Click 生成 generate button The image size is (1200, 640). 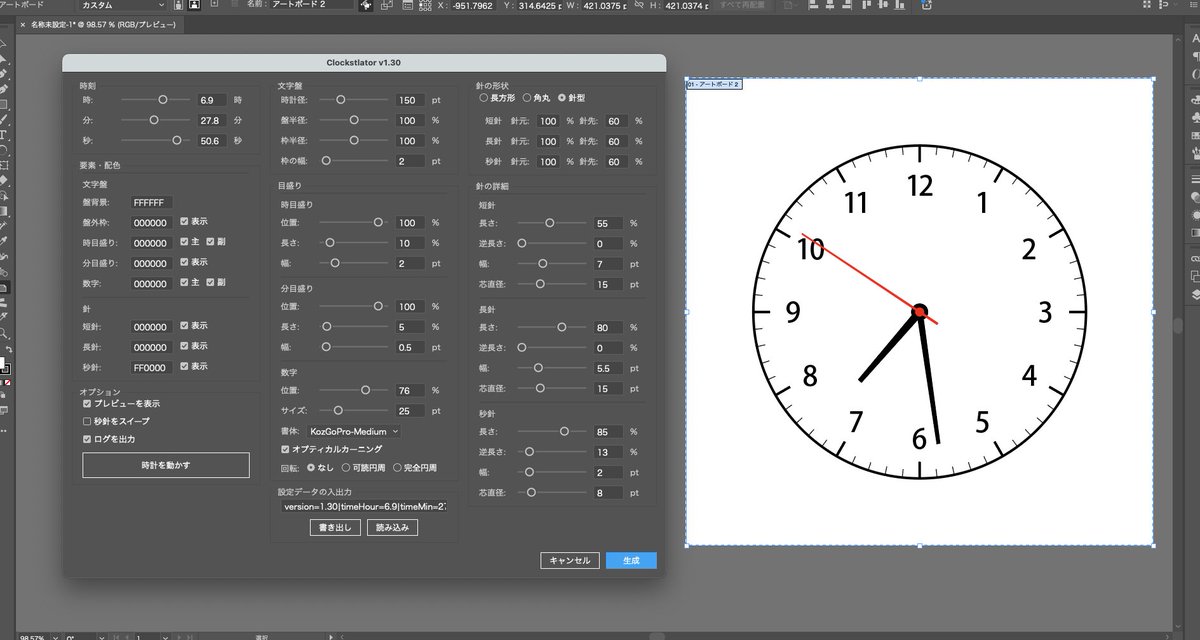(631, 560)
